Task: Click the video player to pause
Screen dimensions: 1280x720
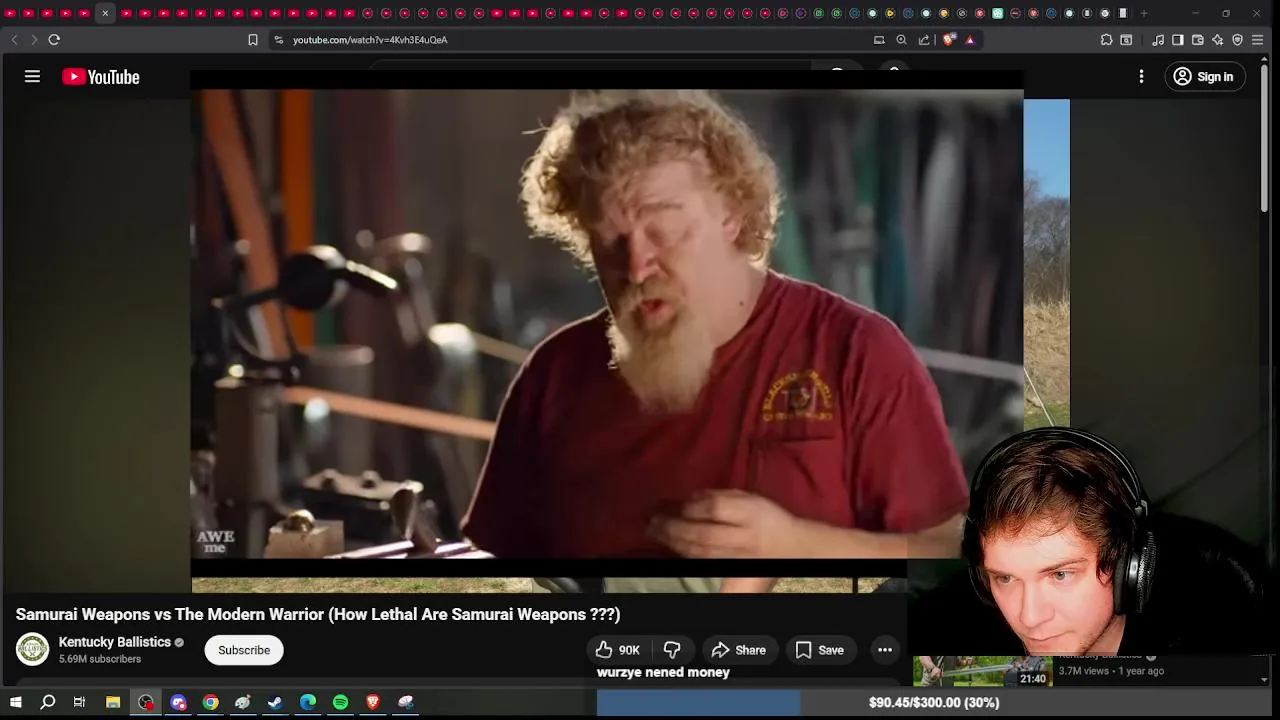Action: (607, 324)
